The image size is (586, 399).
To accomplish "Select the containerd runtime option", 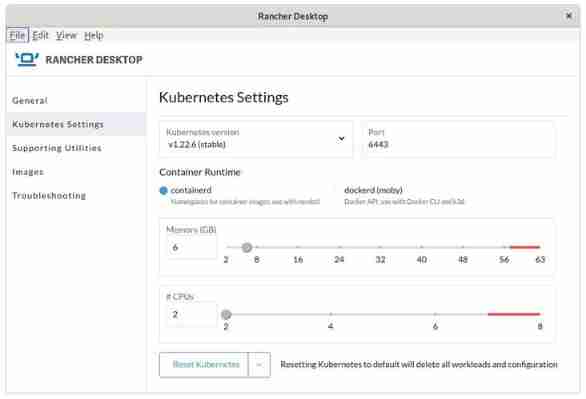I will pyautogui.click(x=163, y=190).
